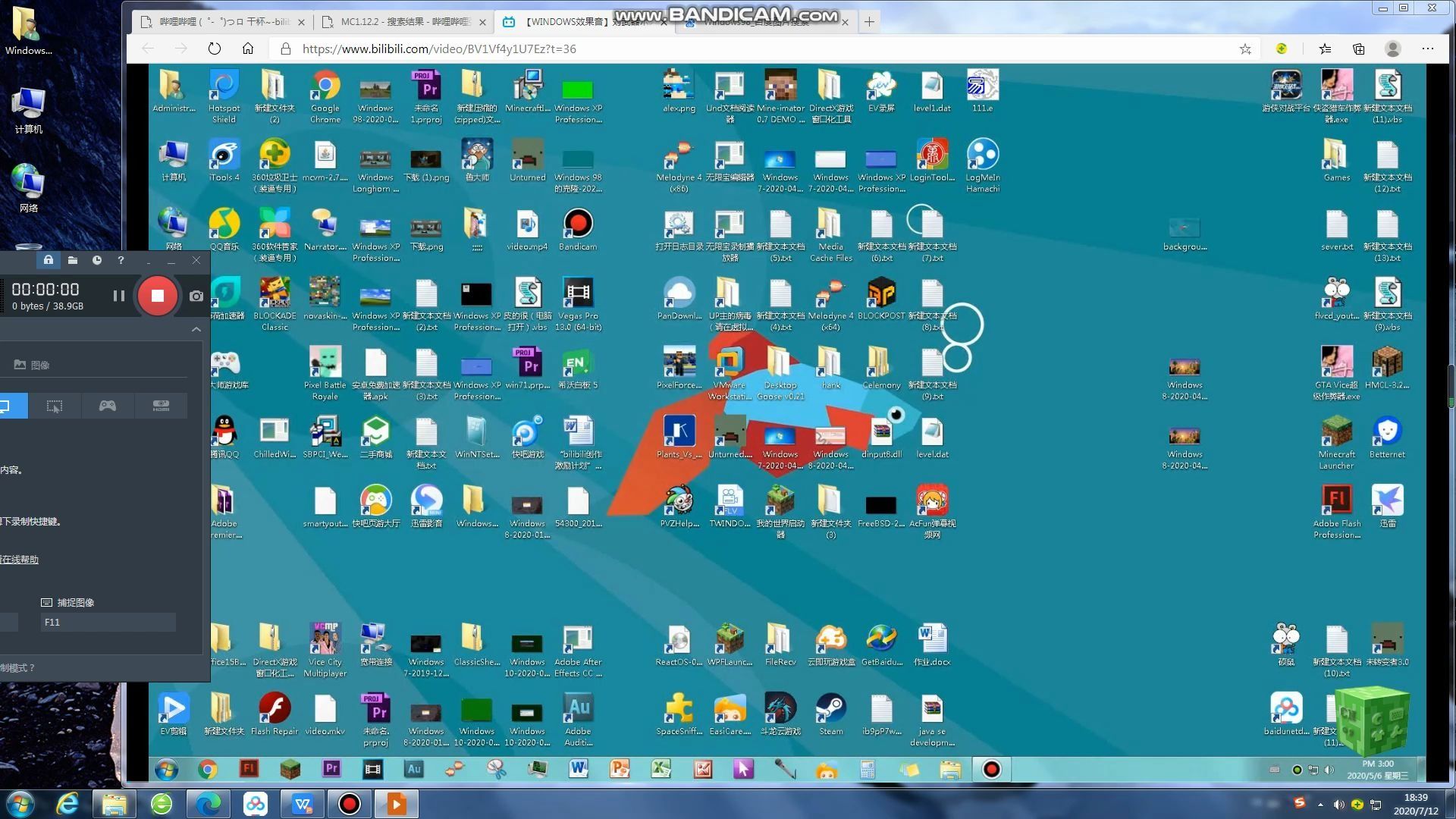Switch to the 哔哩哔哩 干杯 browser tab
Image resolution: width=1456 pixels, height=819 pixels.
[x=223, y=22]
